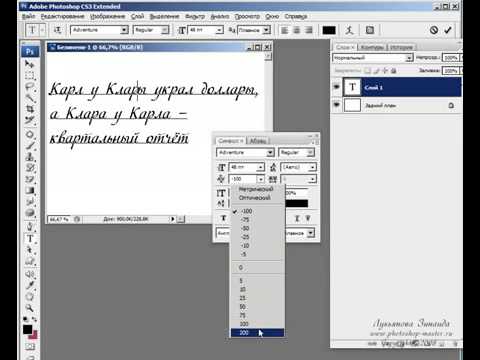Toggle lock all in Layers panel

(x=394, y=71)
